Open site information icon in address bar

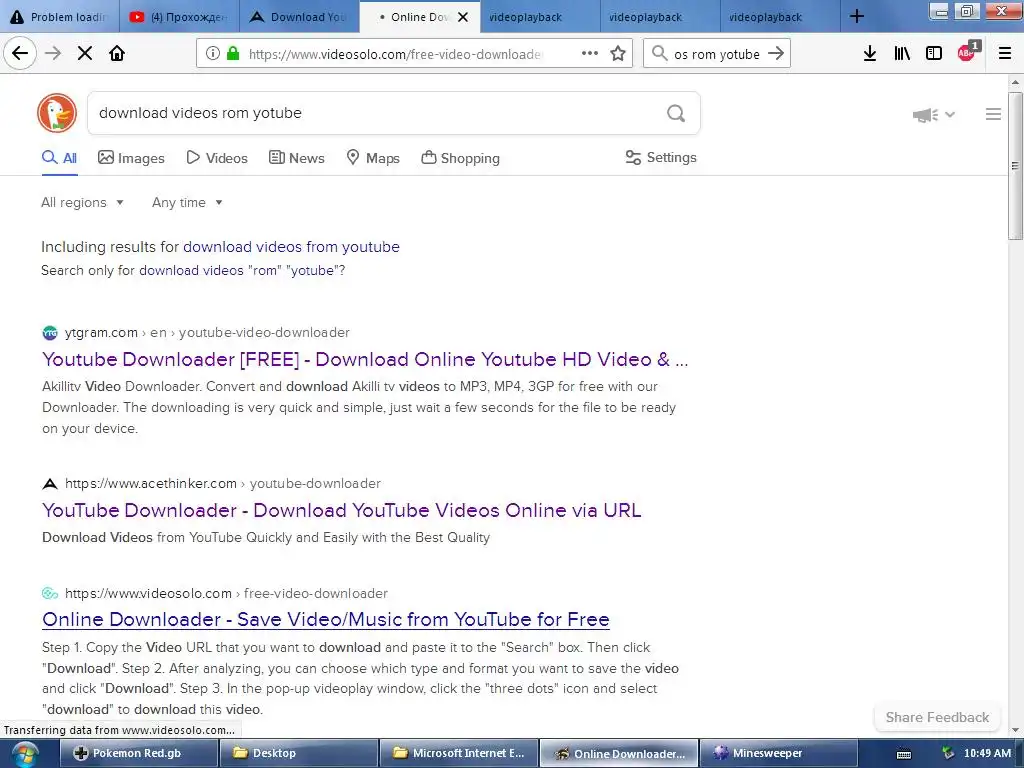[212, 54]
